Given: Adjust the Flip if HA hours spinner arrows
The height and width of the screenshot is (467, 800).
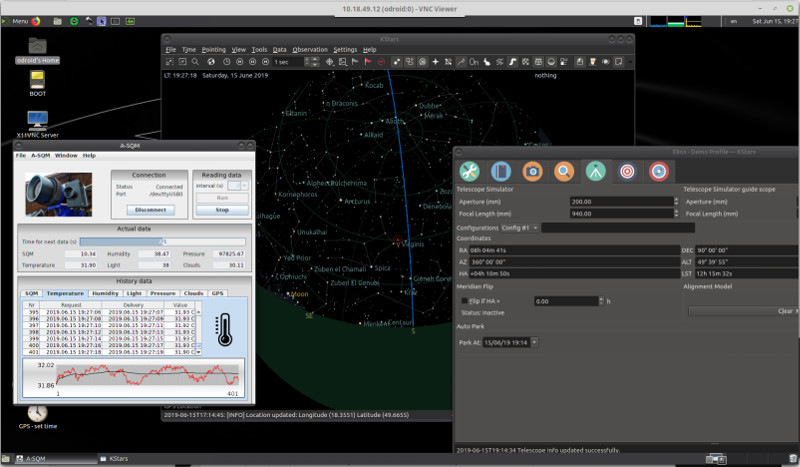Looking at the screenshot, I should pyautogui.click(x=601, y=301).
